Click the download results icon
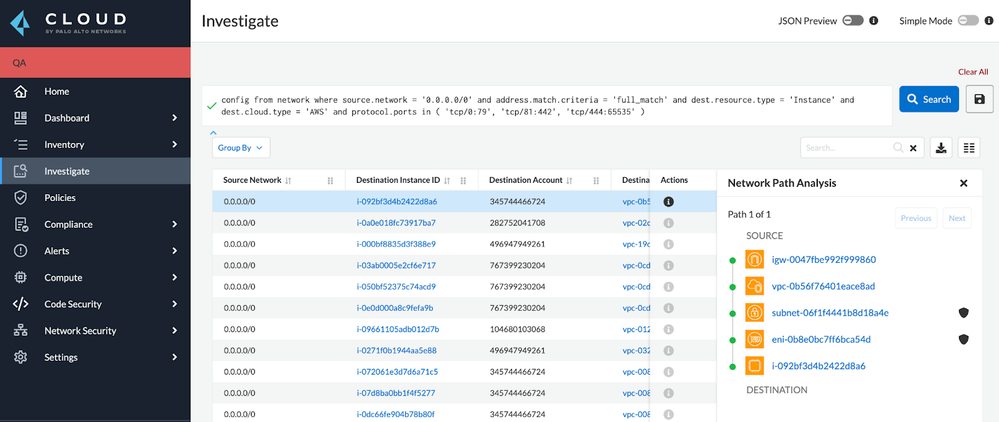999x422 pixels. [x=941, y=148]
